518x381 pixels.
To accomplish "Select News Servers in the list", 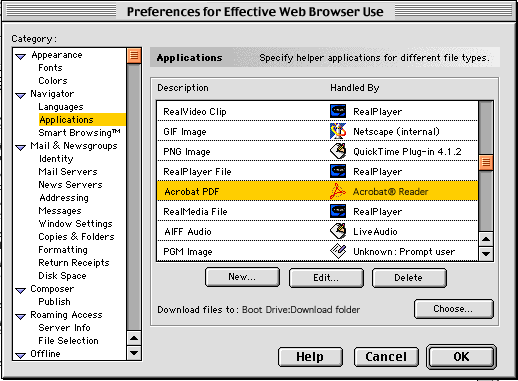I will 70,185.
